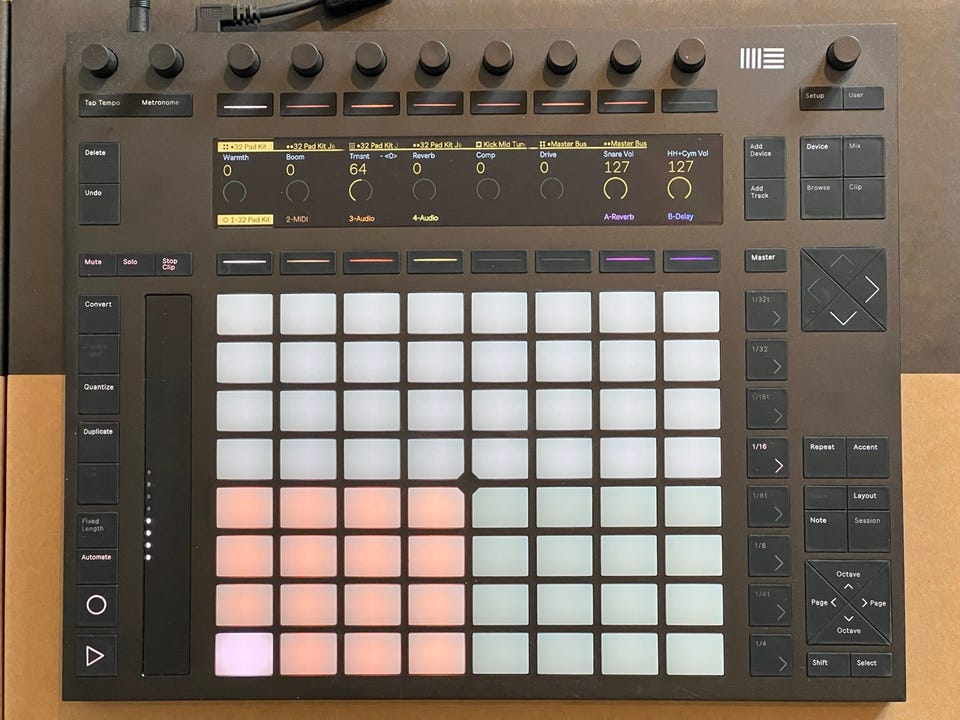
Task: Tap the up arrow on the navigation pad
Action: 842,263
